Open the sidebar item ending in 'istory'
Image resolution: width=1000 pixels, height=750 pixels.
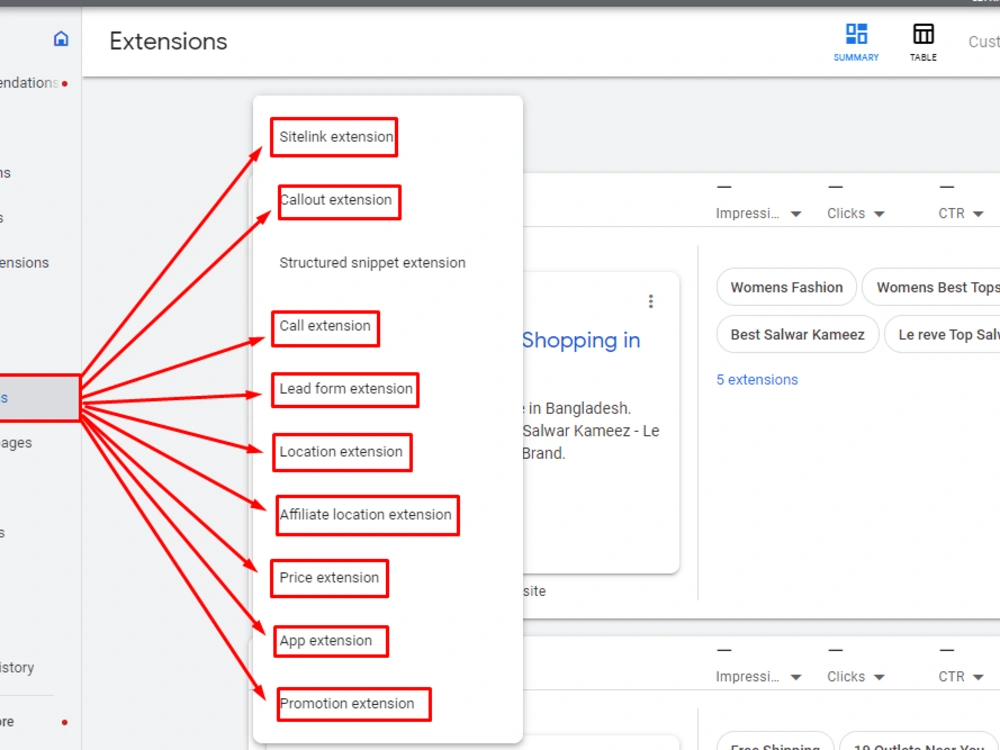click(17, 668)
